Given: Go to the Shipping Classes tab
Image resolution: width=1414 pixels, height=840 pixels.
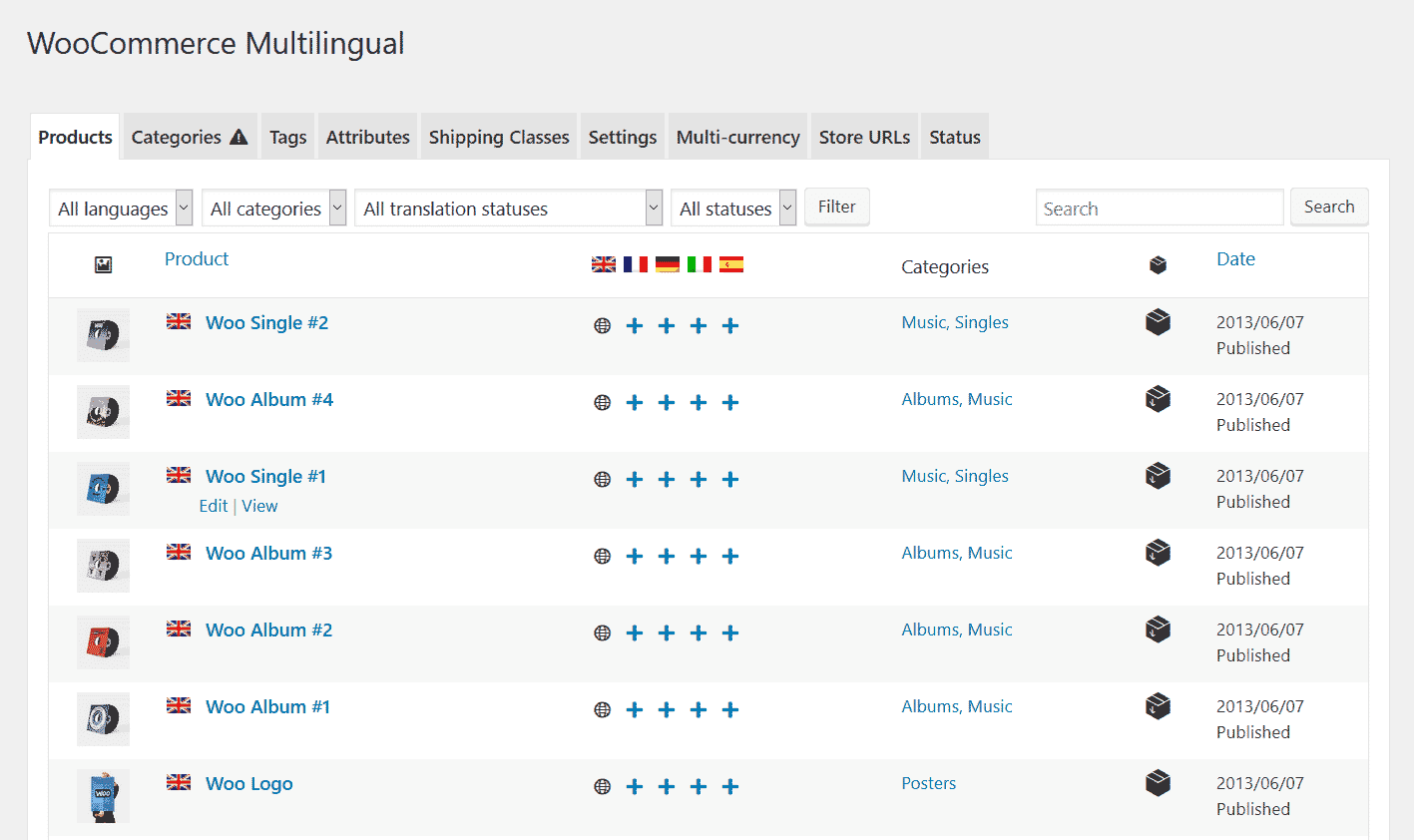Looking at the screenshot, I should (499, 138).
